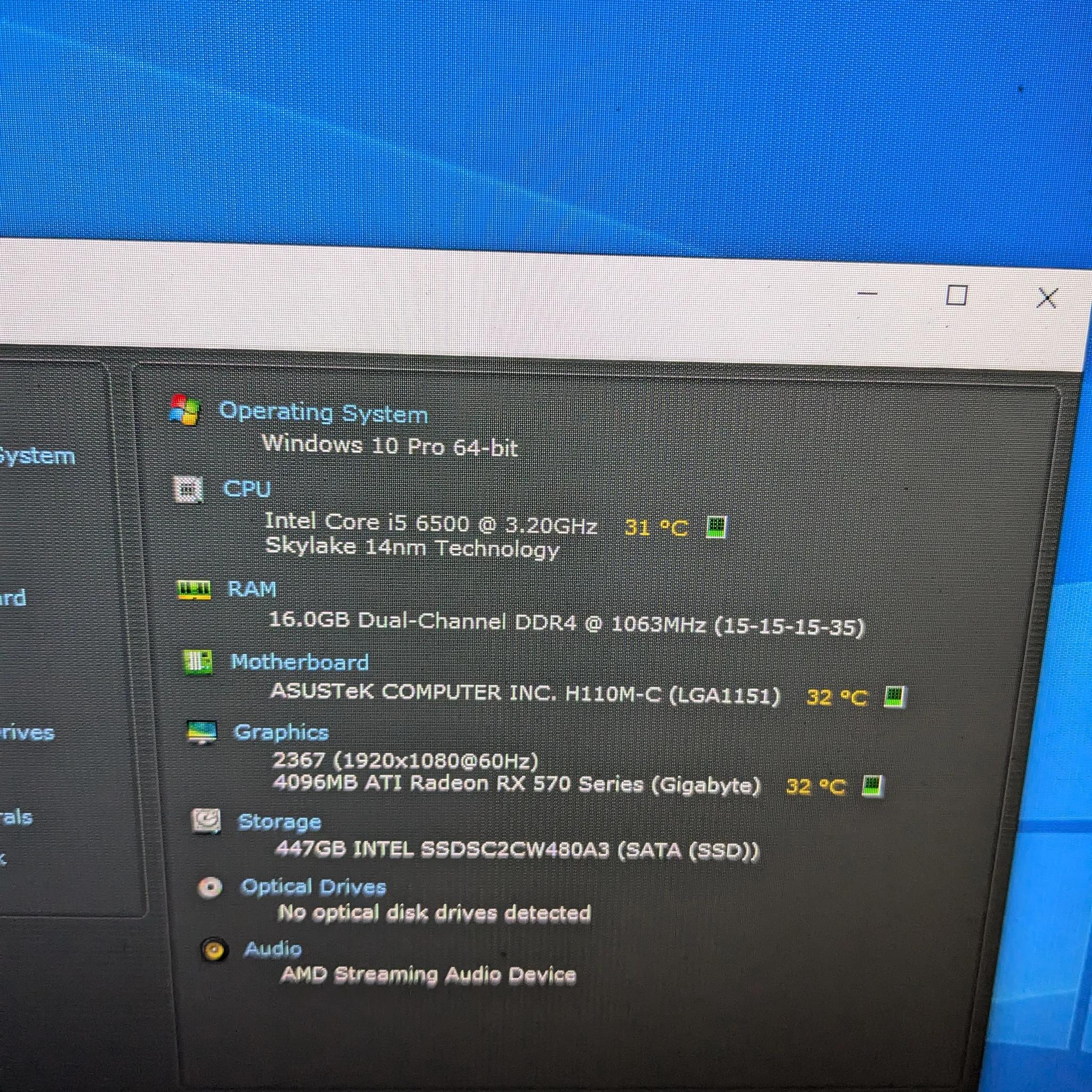Open the Audio section heading
The image size is (1092, 1092).
pos(273,949)
